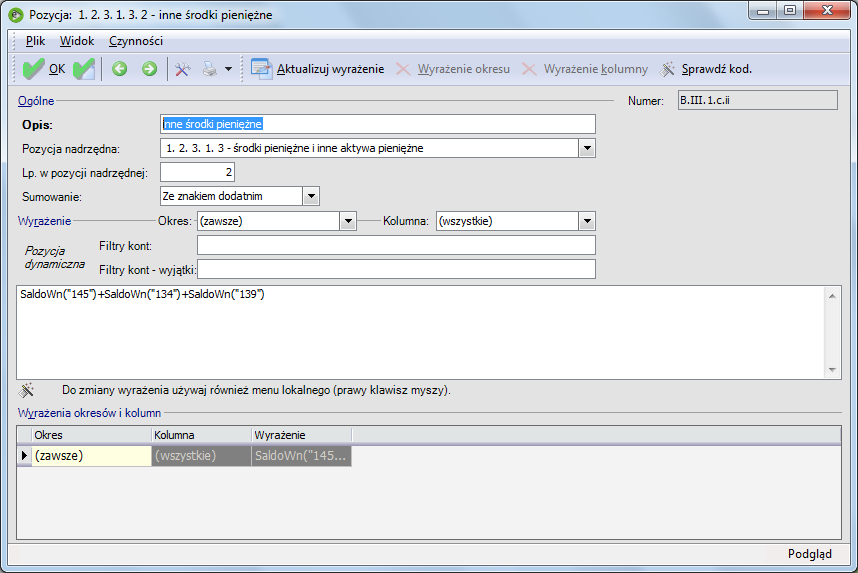The height and width of the screenshot is (573, 858).
Task: Click the Filtry kont input field
Action: [396, 245]
